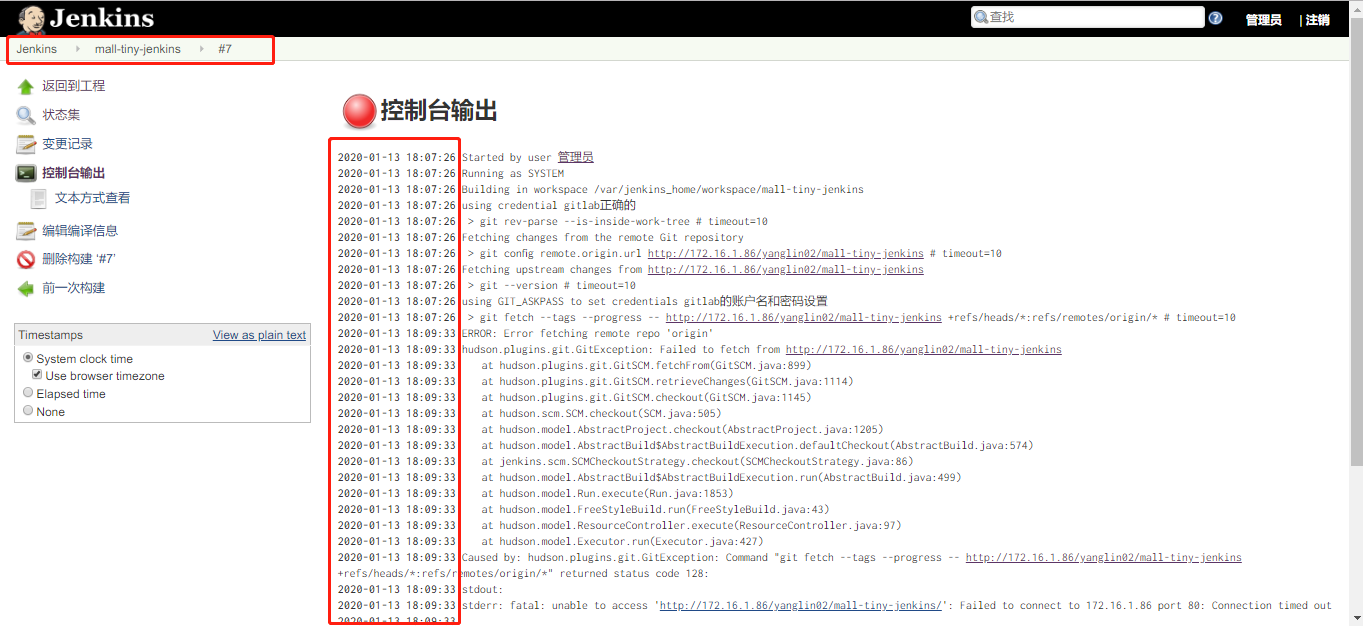Click the green up arrow back-to-project icon

click(26, 87)
